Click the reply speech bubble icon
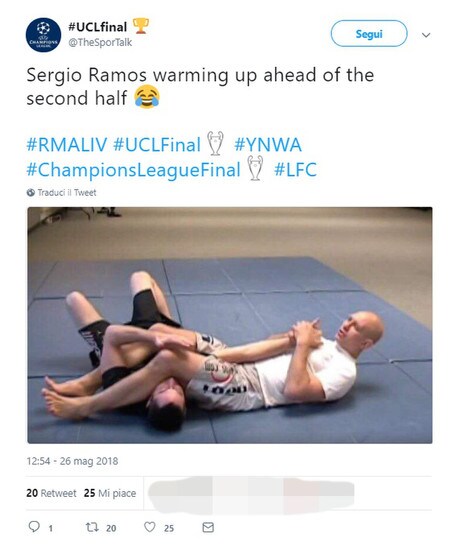This screenshot has height=550, width=459. tap(34, 526)
